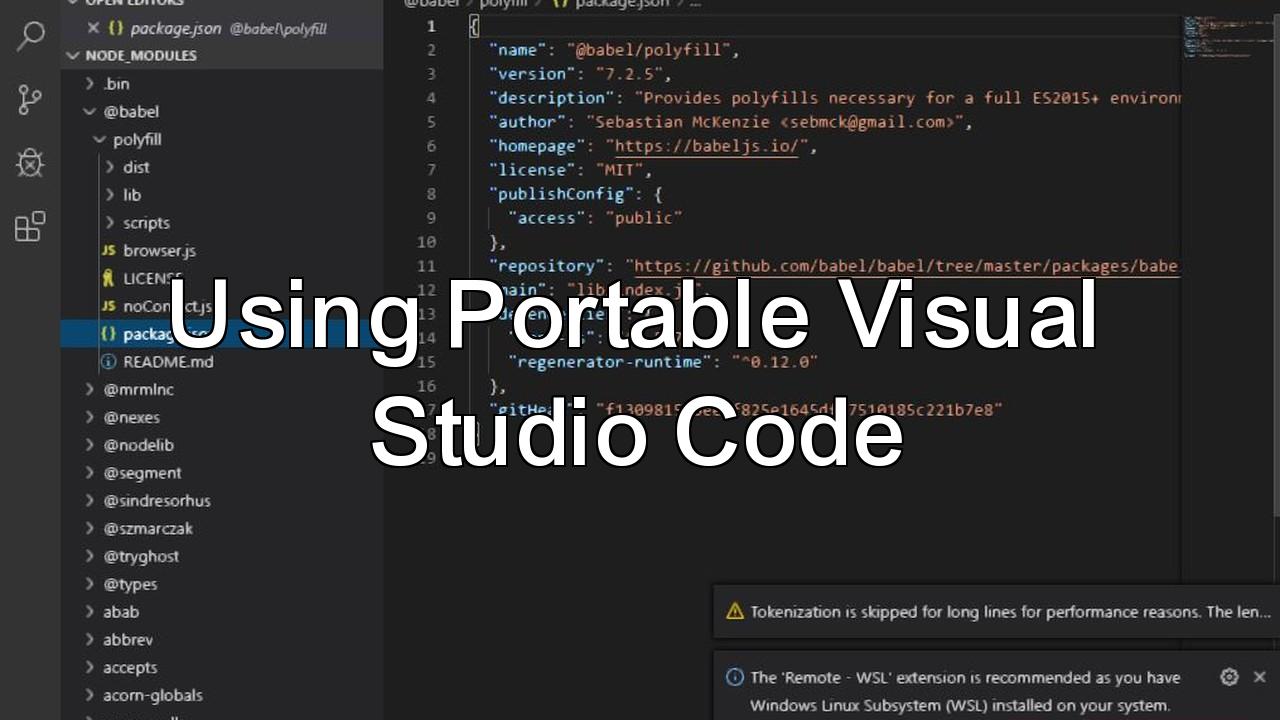Screen dimensions: 1280x720
Task: Click the gear icon on WSL notification
Action: click(1229, 677)
